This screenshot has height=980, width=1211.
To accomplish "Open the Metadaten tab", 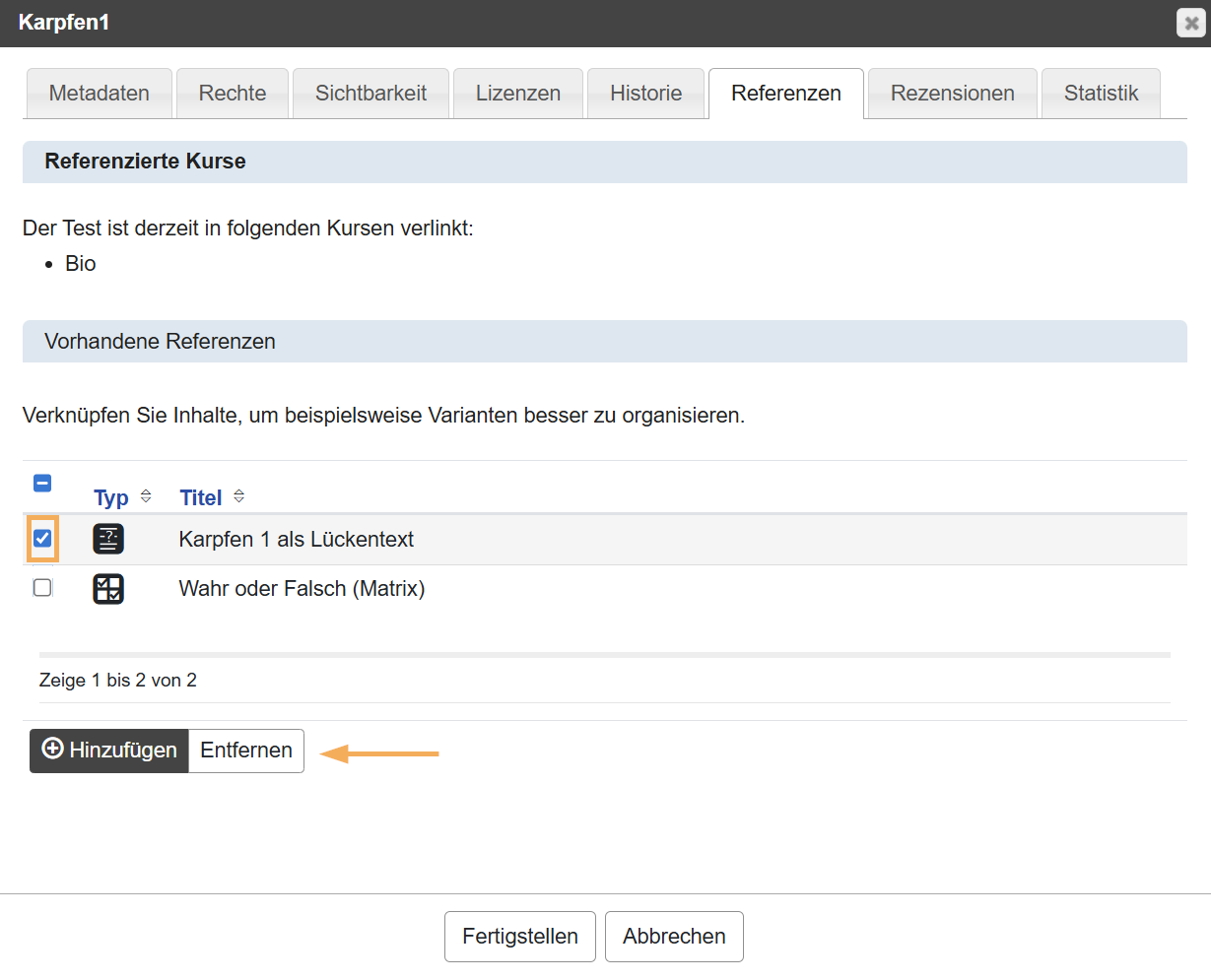I will (100, 94).
